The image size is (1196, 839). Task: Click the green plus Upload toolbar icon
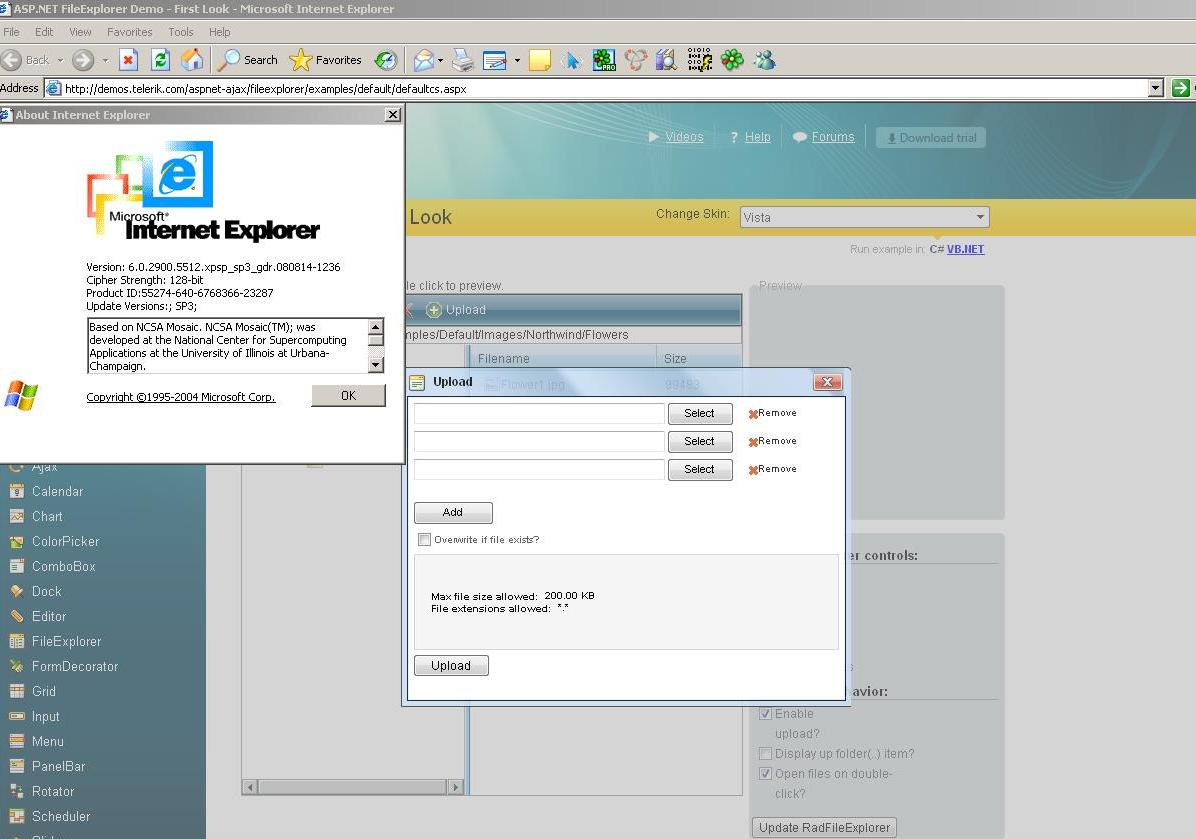pyautogui.click(x=434, y=310)
